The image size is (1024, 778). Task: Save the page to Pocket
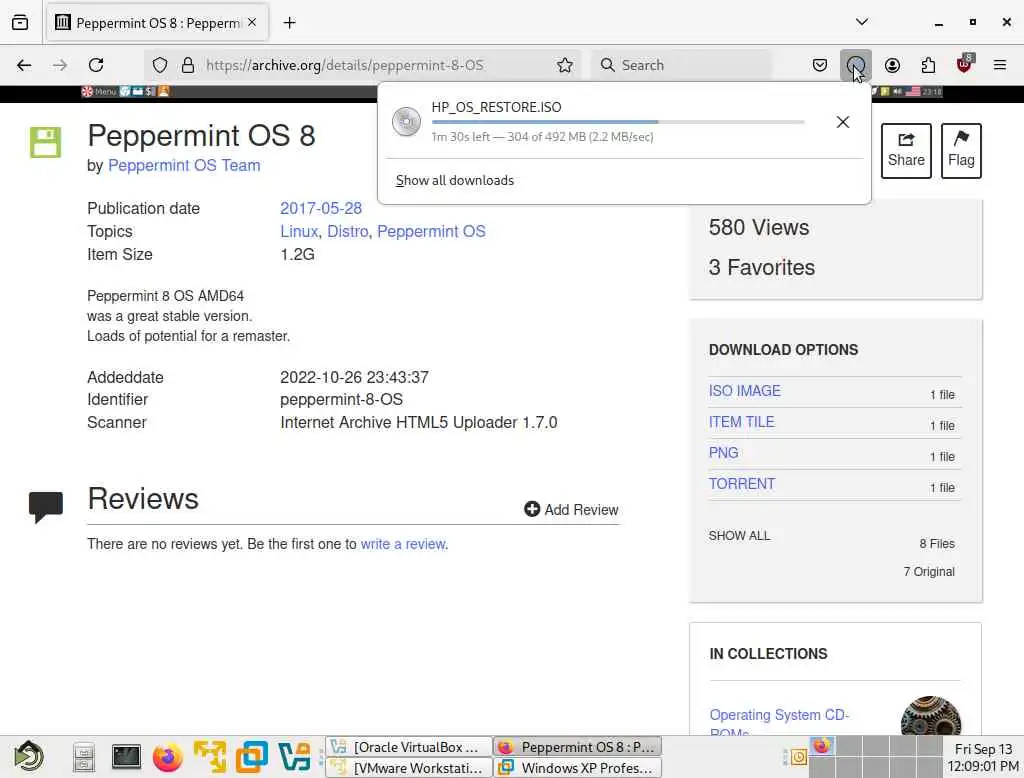pyautogui.click(x=820, y=65)
